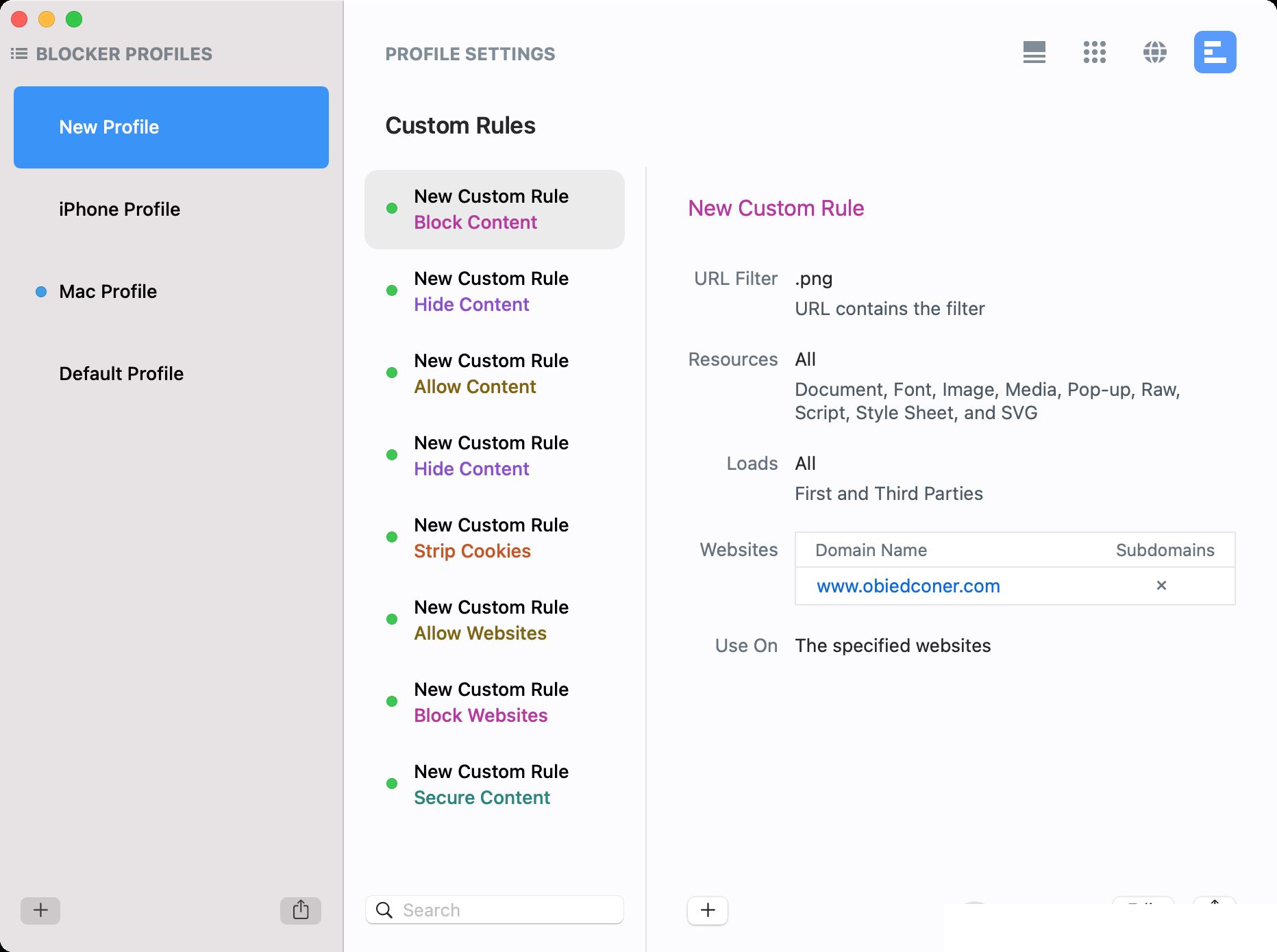Click the Subdomains column header

[1165, 550]
